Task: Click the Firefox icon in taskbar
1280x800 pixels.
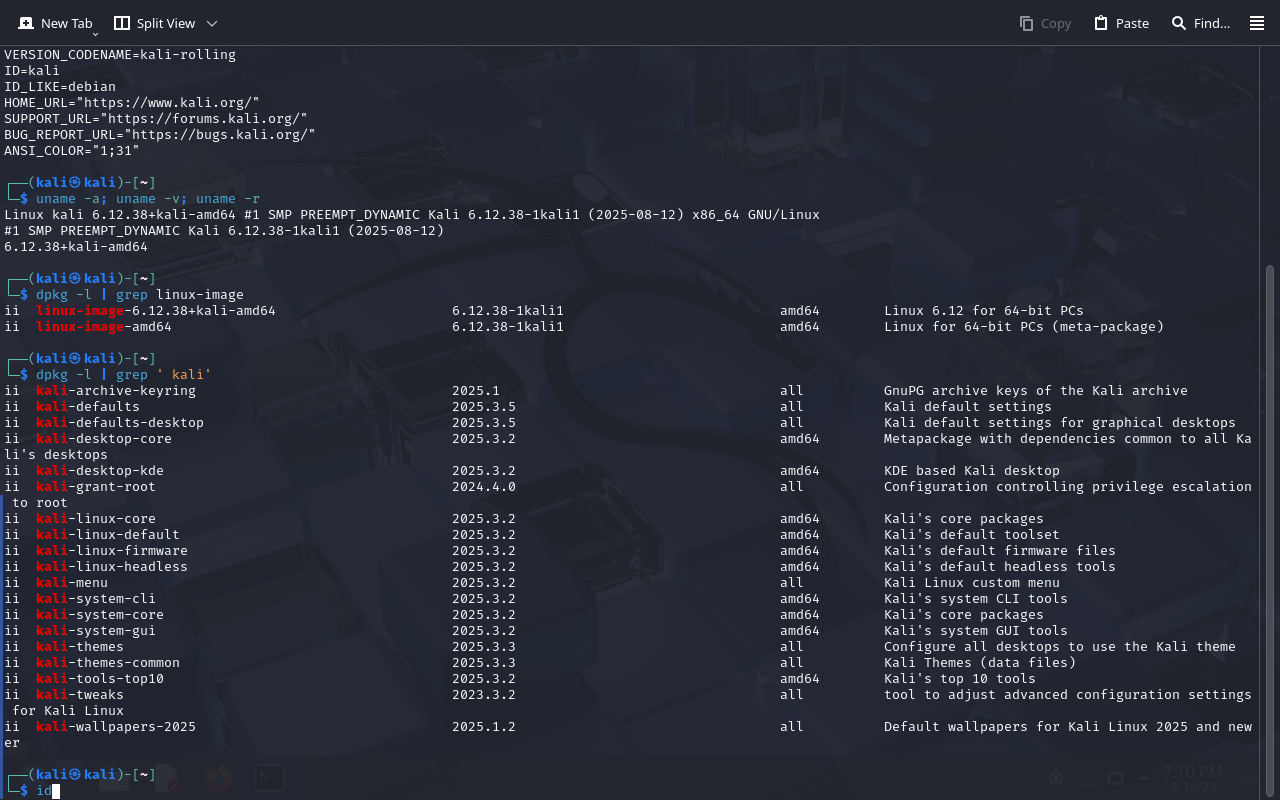Action: [218, 778]
